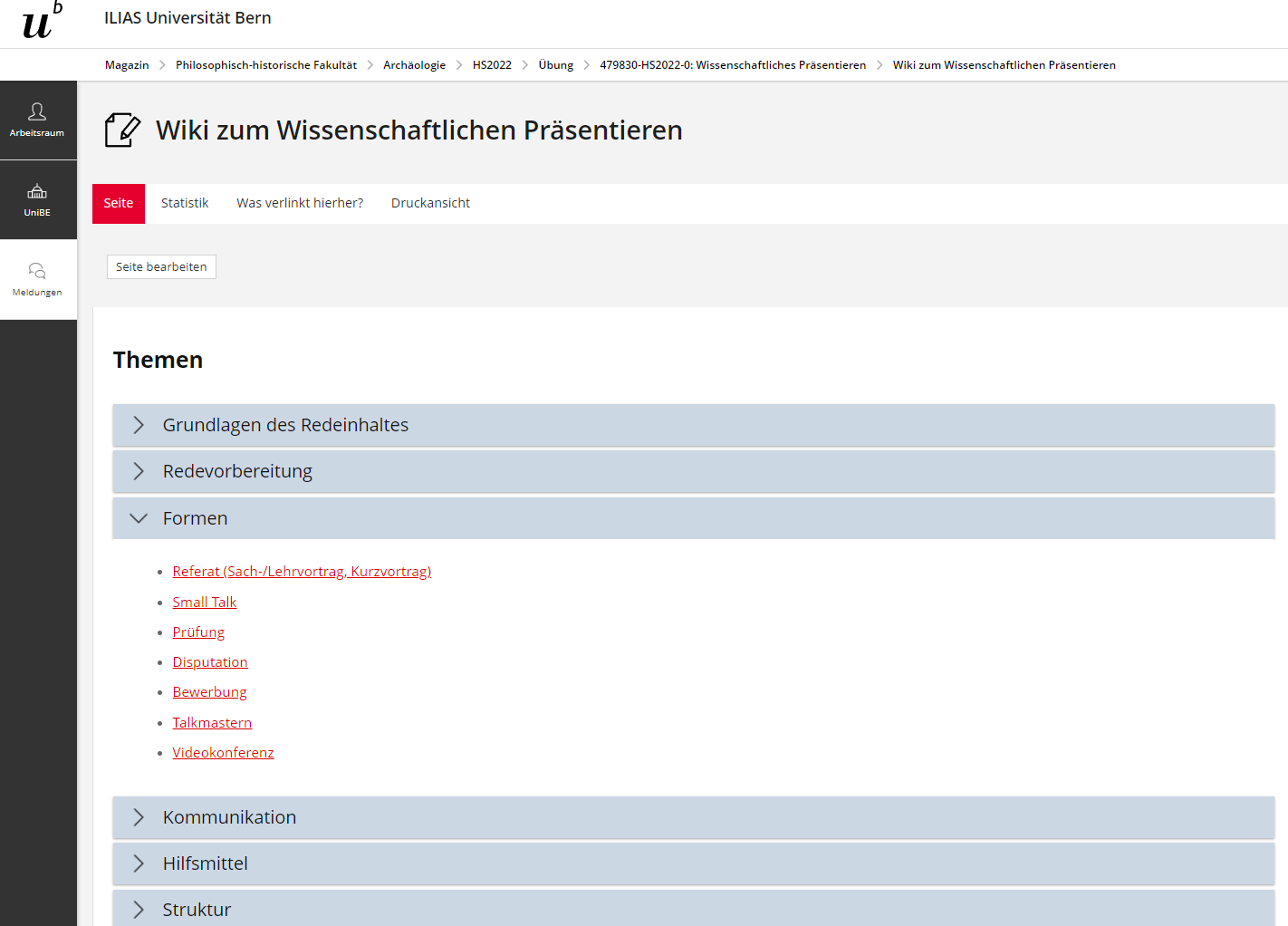Go to Archäologie breadcrumb
Screen dimensions: 1288x926
point(414,65)
